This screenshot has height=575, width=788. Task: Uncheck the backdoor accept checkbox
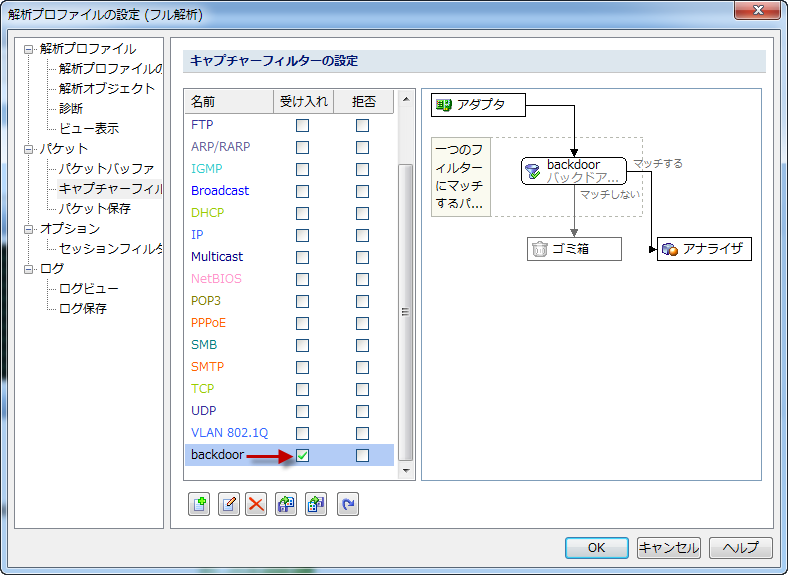point(302,456)
